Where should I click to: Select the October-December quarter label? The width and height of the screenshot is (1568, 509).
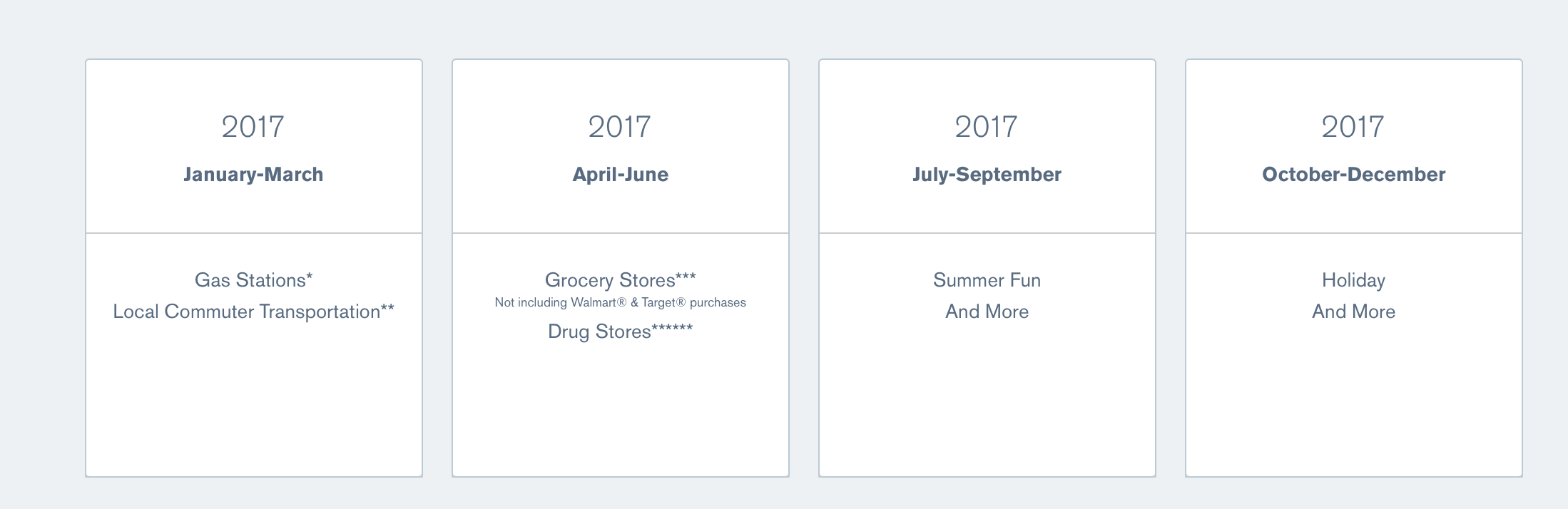coord(1353,175)
